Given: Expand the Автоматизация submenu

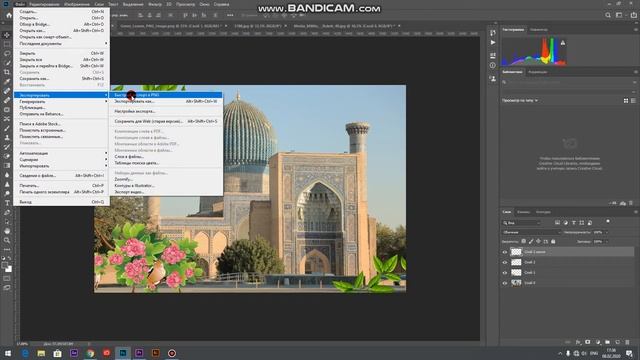Looking at the screenshot, I should [61, 153].
